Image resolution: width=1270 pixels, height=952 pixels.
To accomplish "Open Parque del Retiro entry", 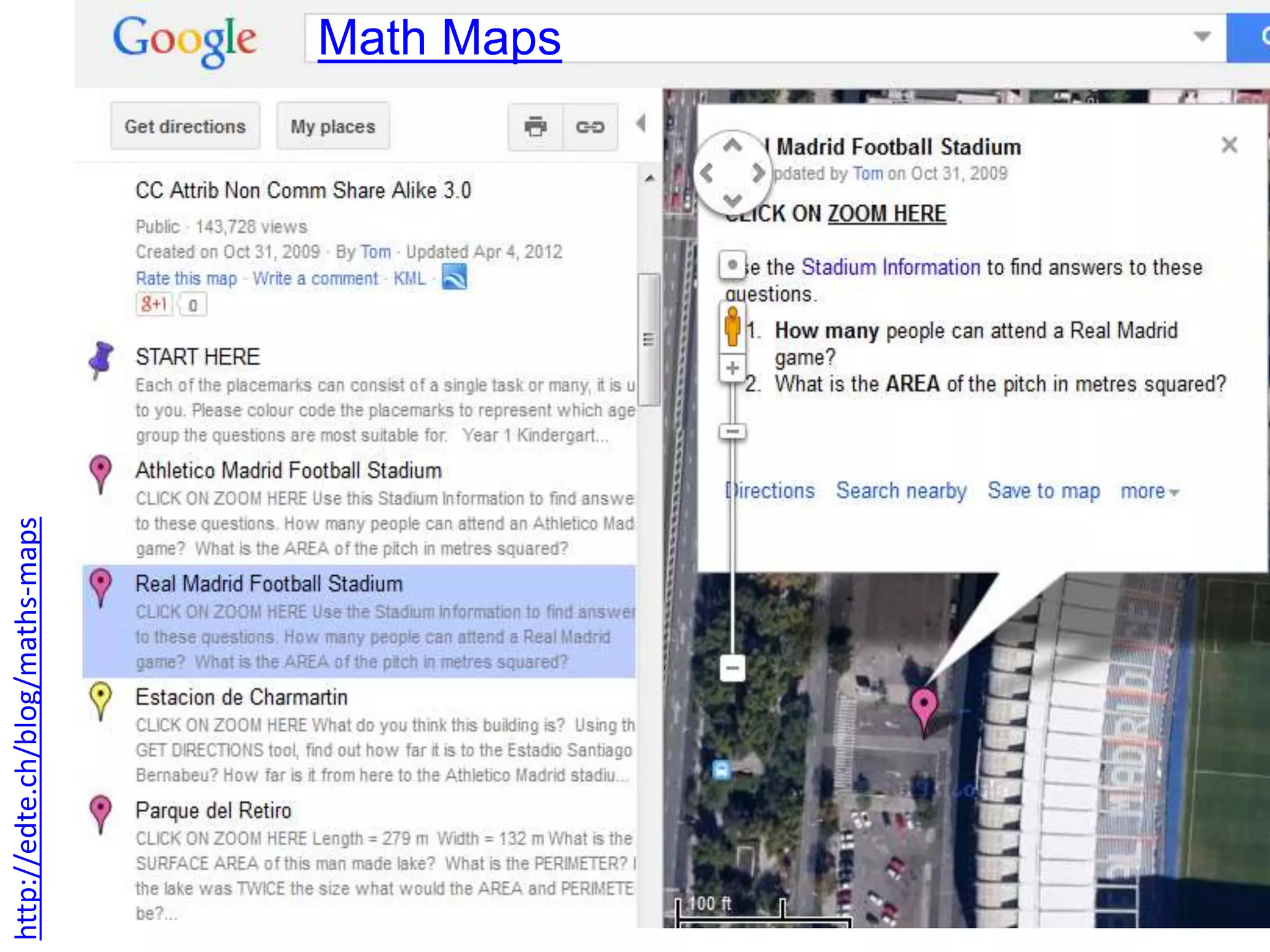I will click(x=213, y=811).
